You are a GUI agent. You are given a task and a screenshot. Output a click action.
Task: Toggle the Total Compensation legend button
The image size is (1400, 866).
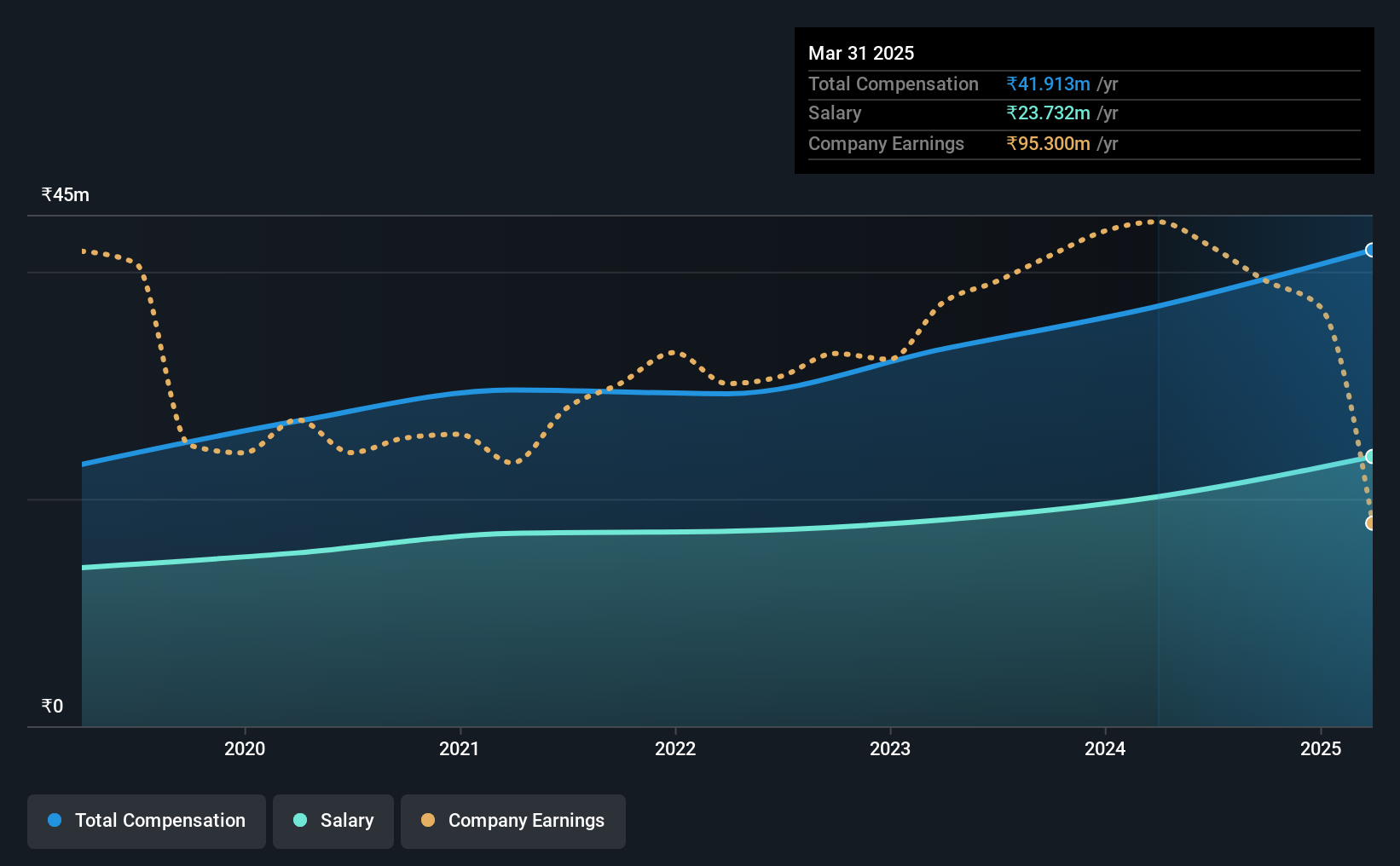click(147, 821)
